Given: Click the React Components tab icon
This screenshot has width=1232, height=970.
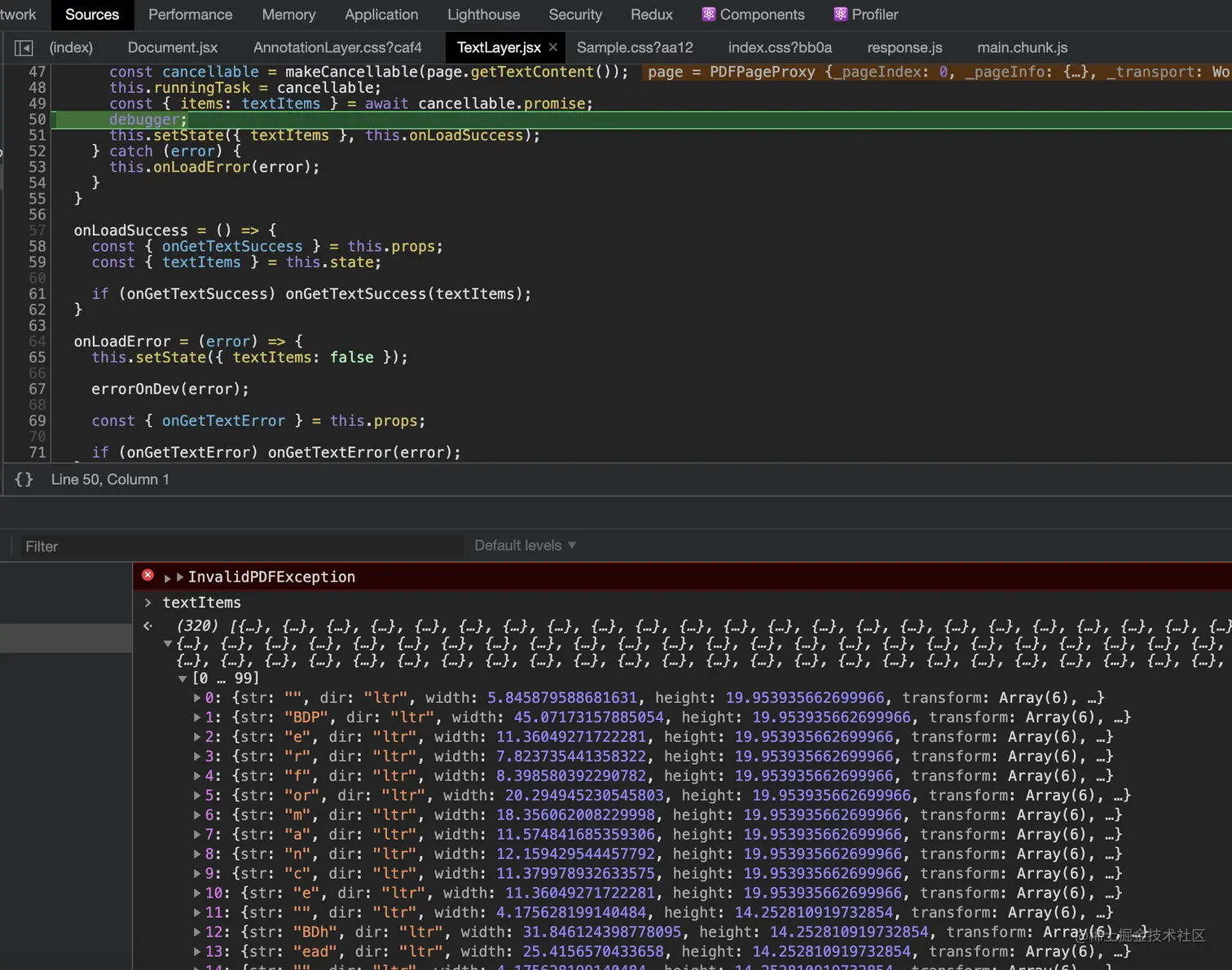Looking at the screenshot, I should [709, 15].
